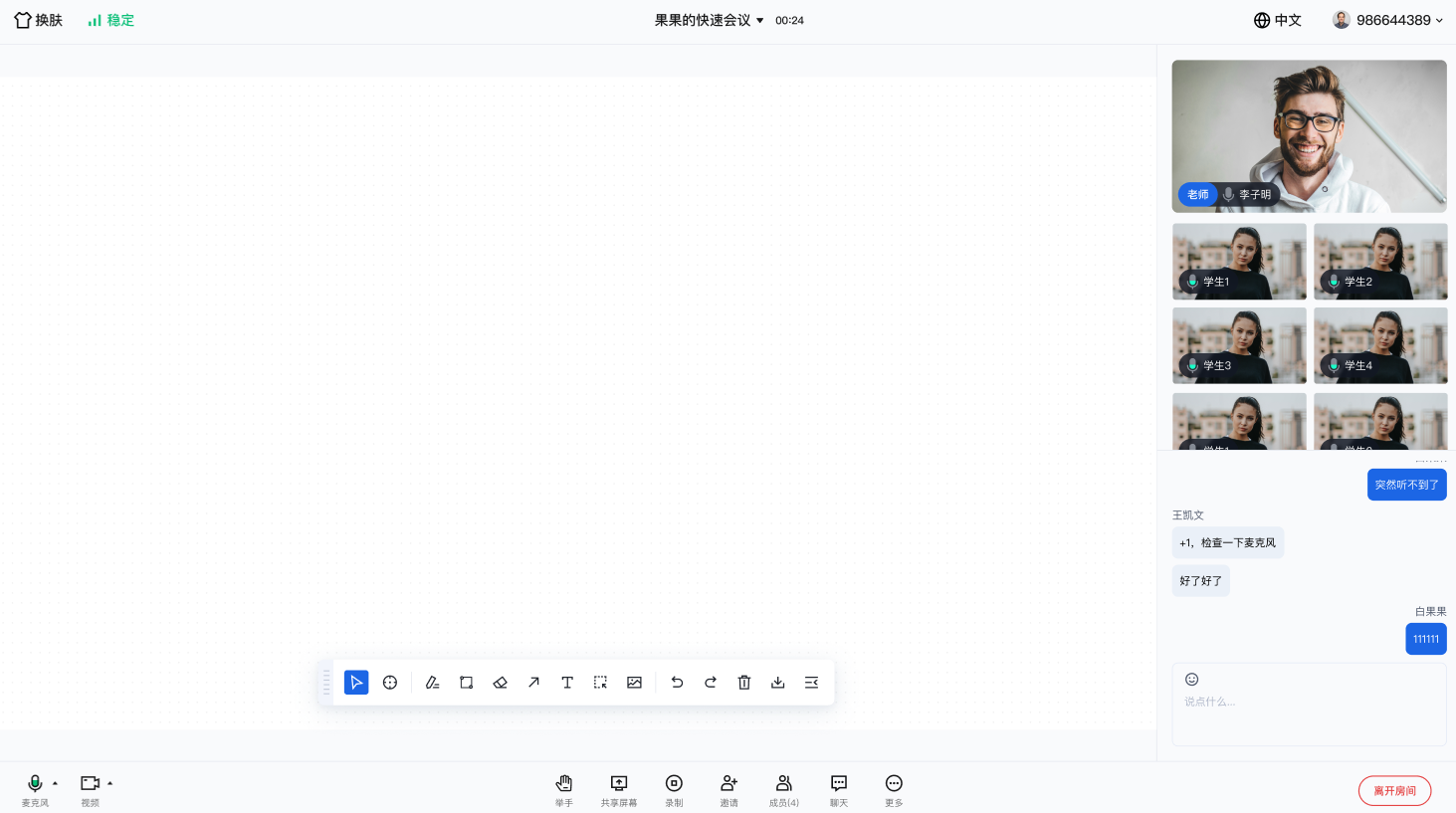Leave the room (离开房间)
Viewport: 1456px width, 813px height.
[x=1394, y=791]
